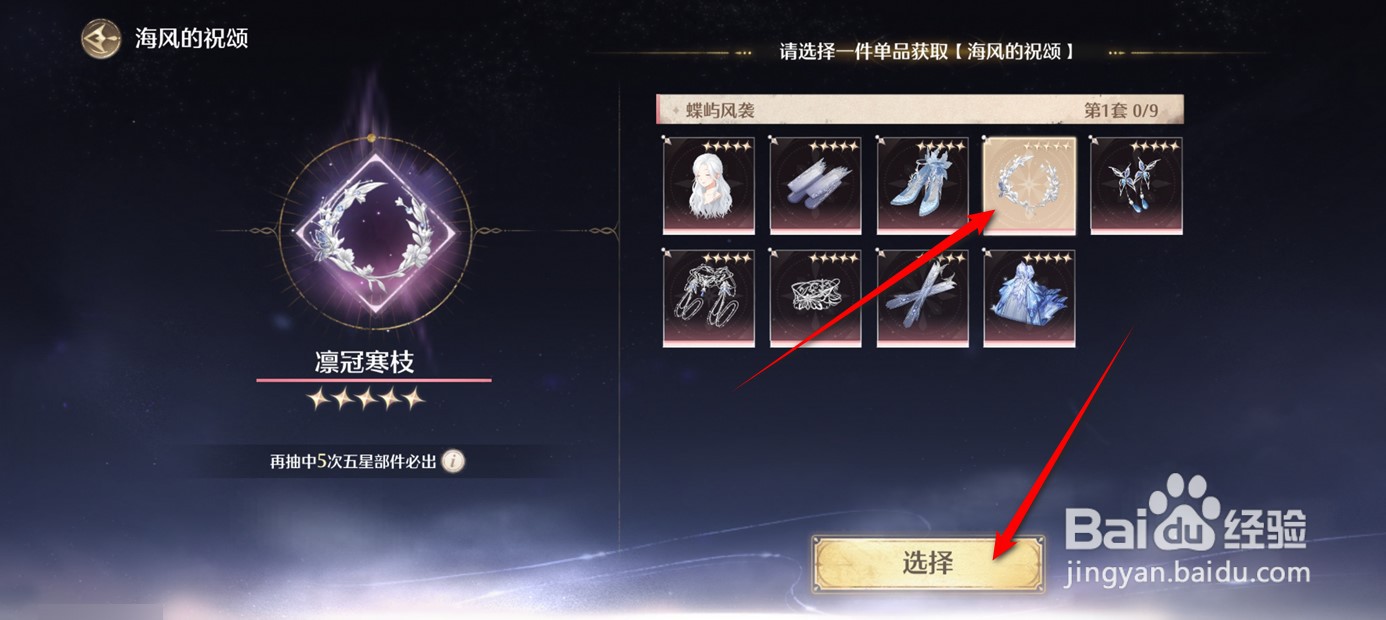Select the highlighted wreath crown item

click(x=1030, y=186)
